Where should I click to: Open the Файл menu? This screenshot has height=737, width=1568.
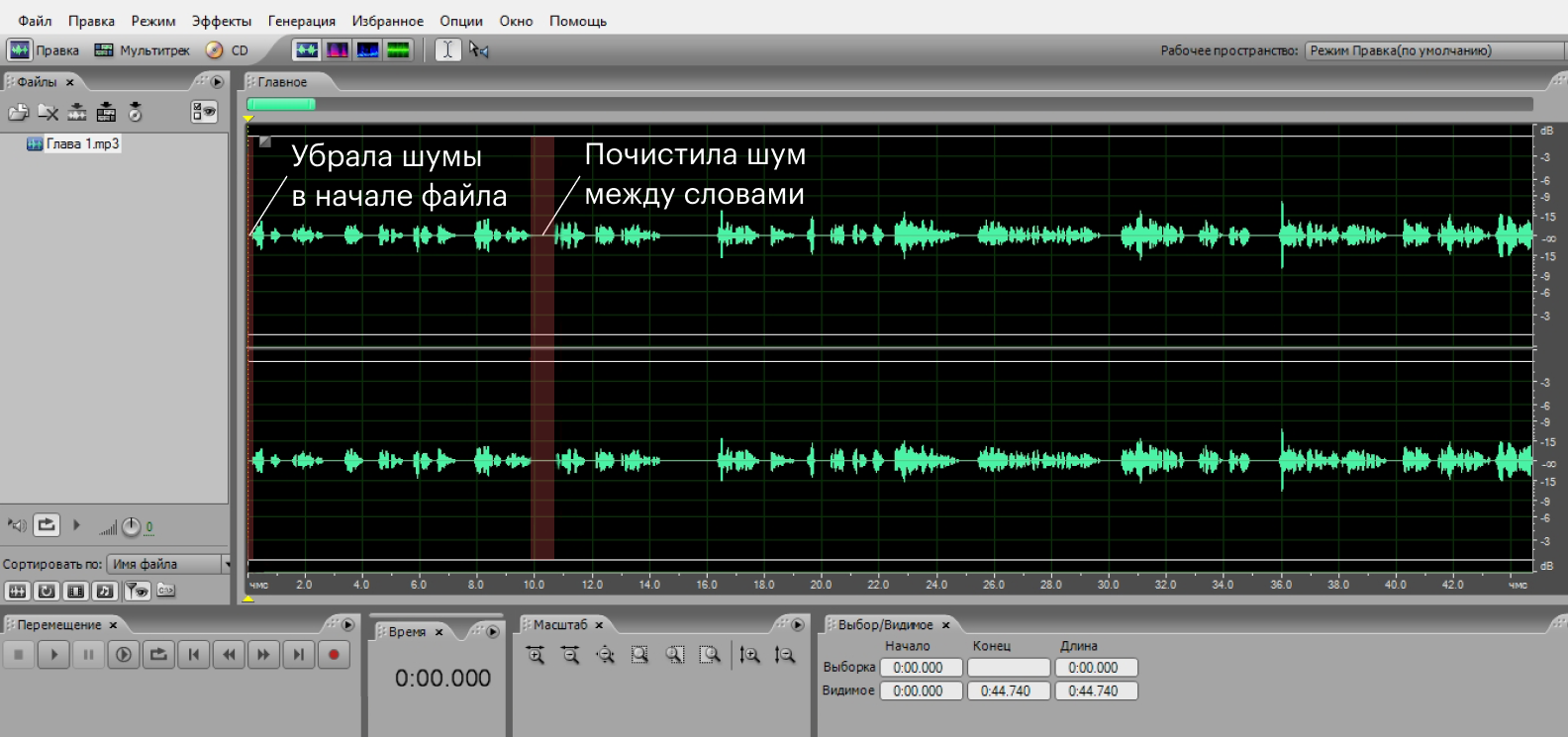tap(35, 21)
